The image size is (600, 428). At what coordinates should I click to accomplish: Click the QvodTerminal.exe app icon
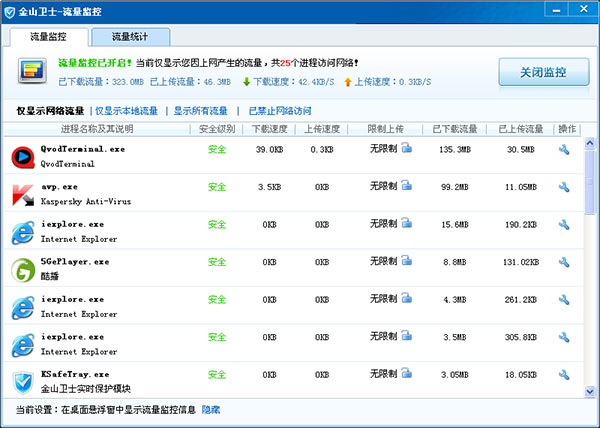coord(23,157)
